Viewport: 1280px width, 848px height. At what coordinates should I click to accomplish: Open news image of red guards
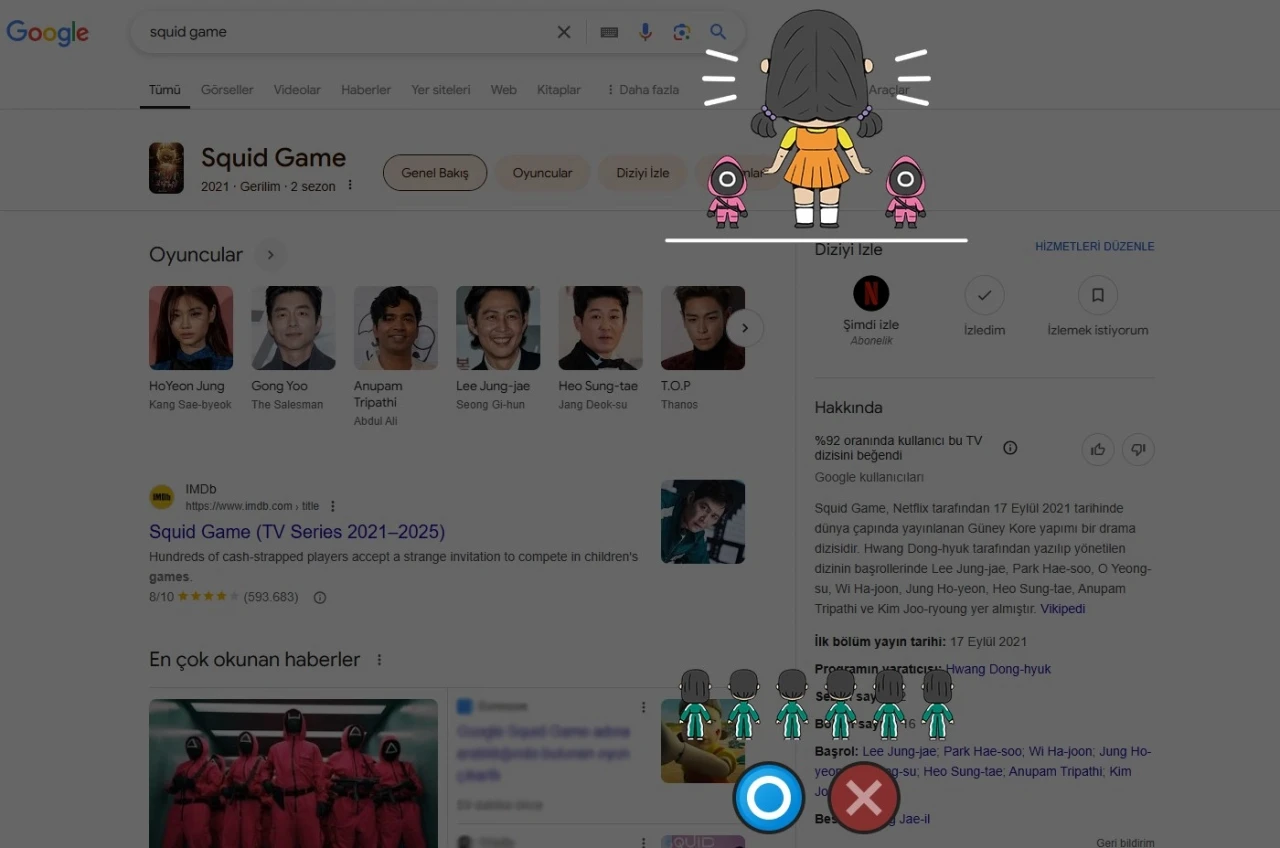[293, 773]
